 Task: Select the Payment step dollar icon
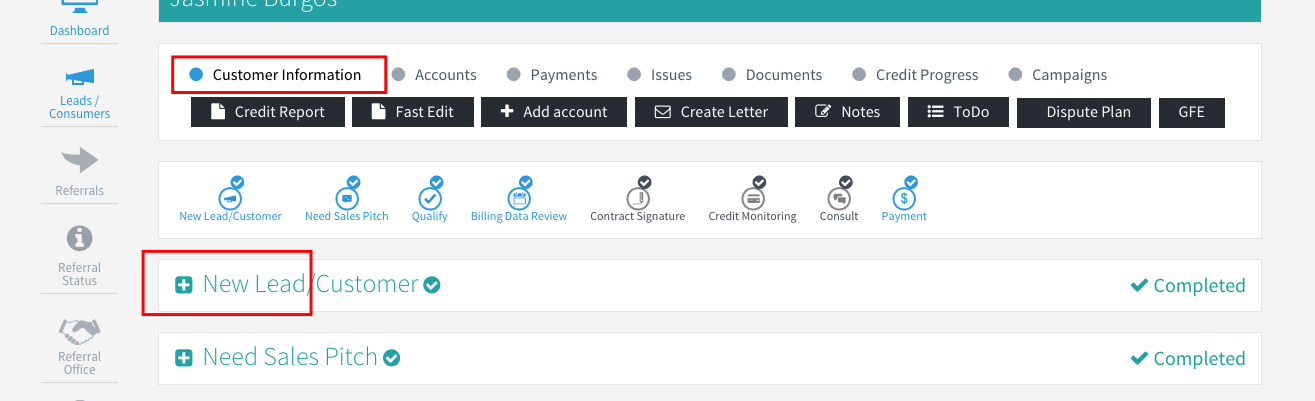[x=904, y=197]
